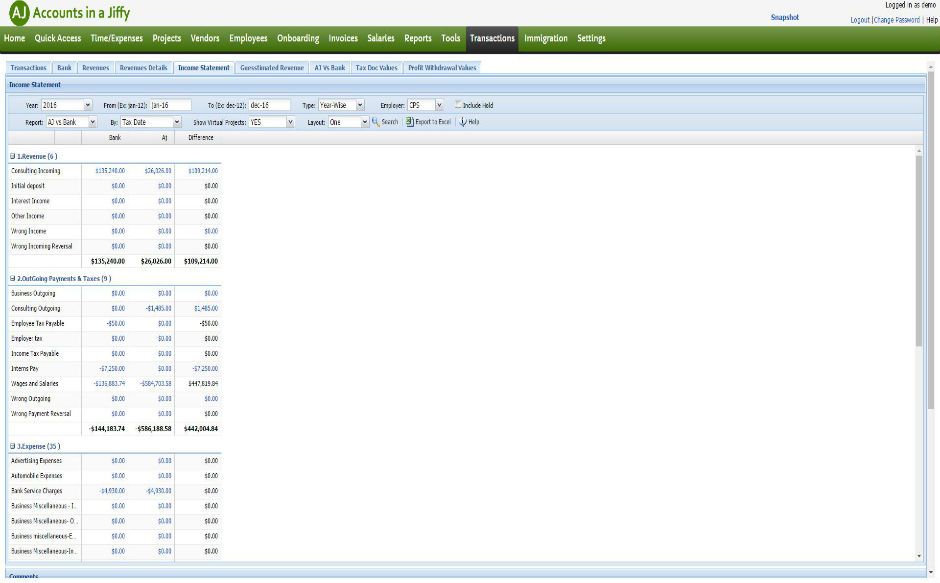This screenshot has width=940, height=583.
Task: Click the Wages and Salaries row label
Action: (35, 383)
